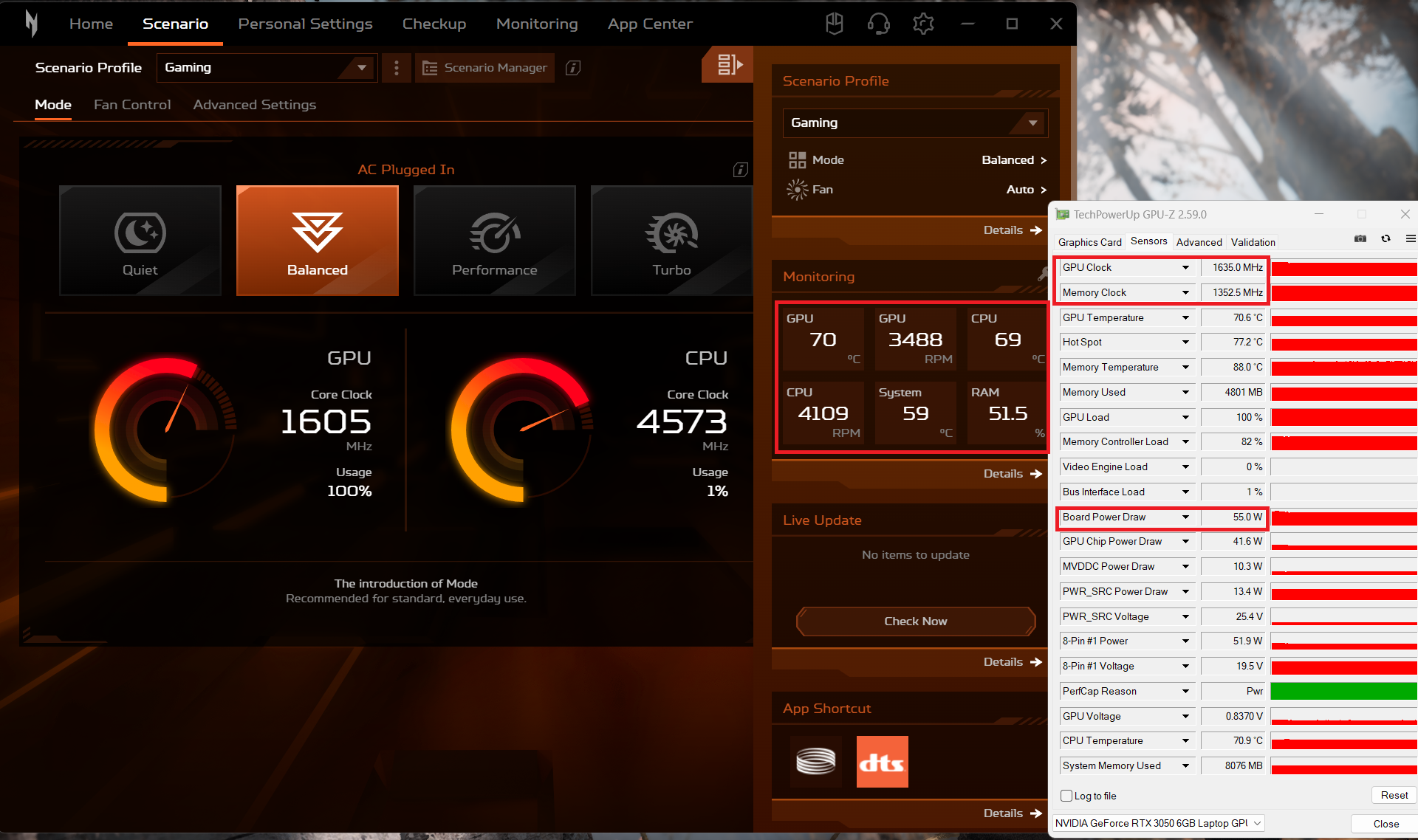Expand the Hot Spot sensor dropdown
The image size is (1418, 840).
click(x=1185, y=342)
